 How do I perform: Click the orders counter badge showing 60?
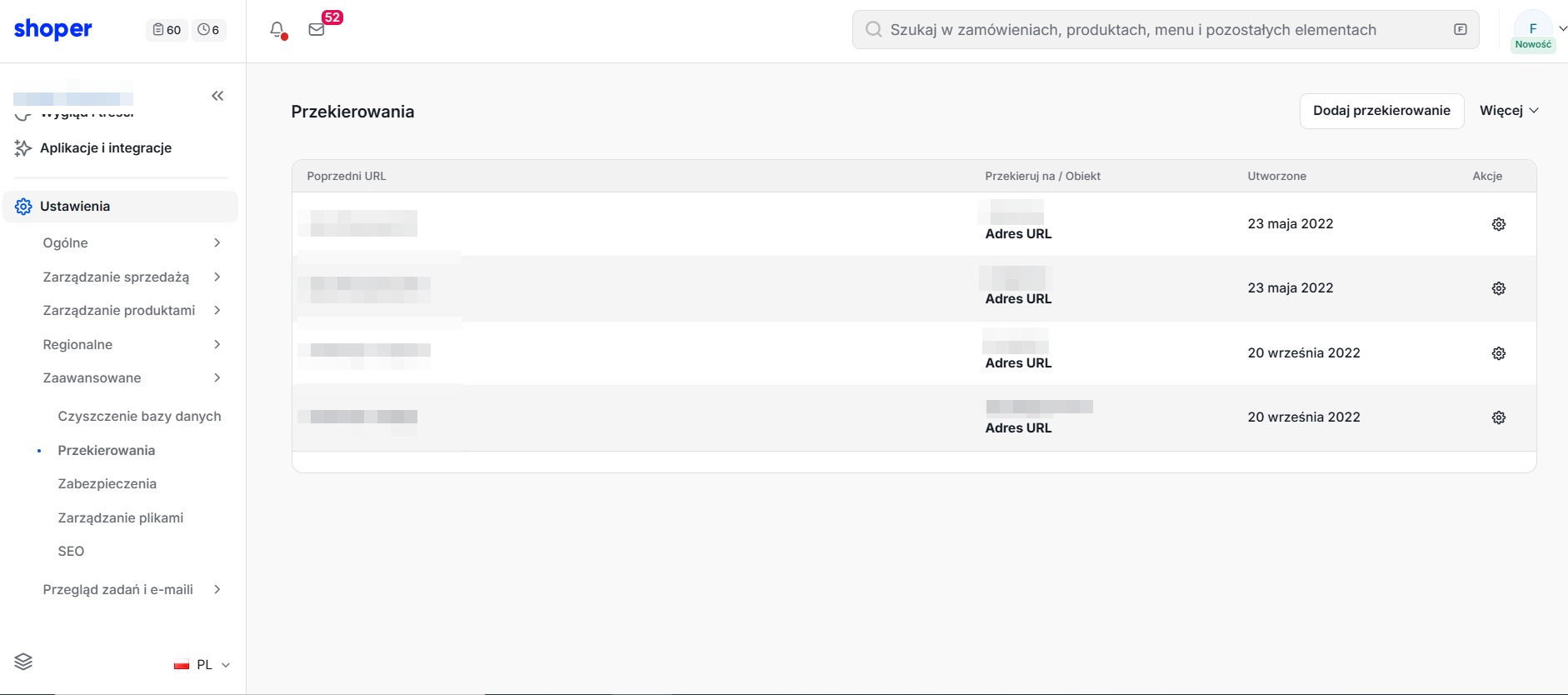[167, 30]
